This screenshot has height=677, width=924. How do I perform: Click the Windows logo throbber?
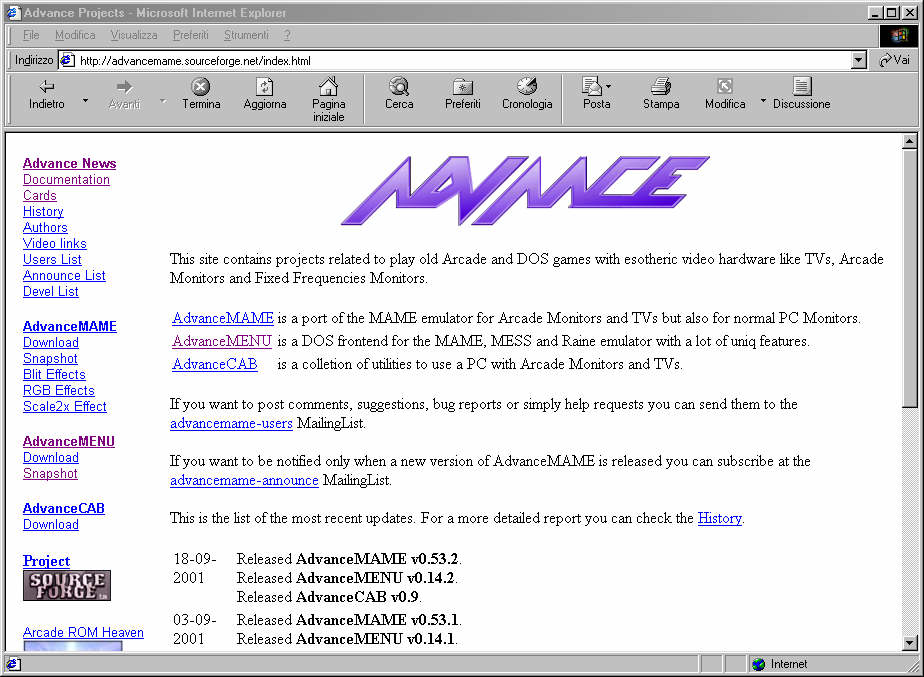pos(898,35)
